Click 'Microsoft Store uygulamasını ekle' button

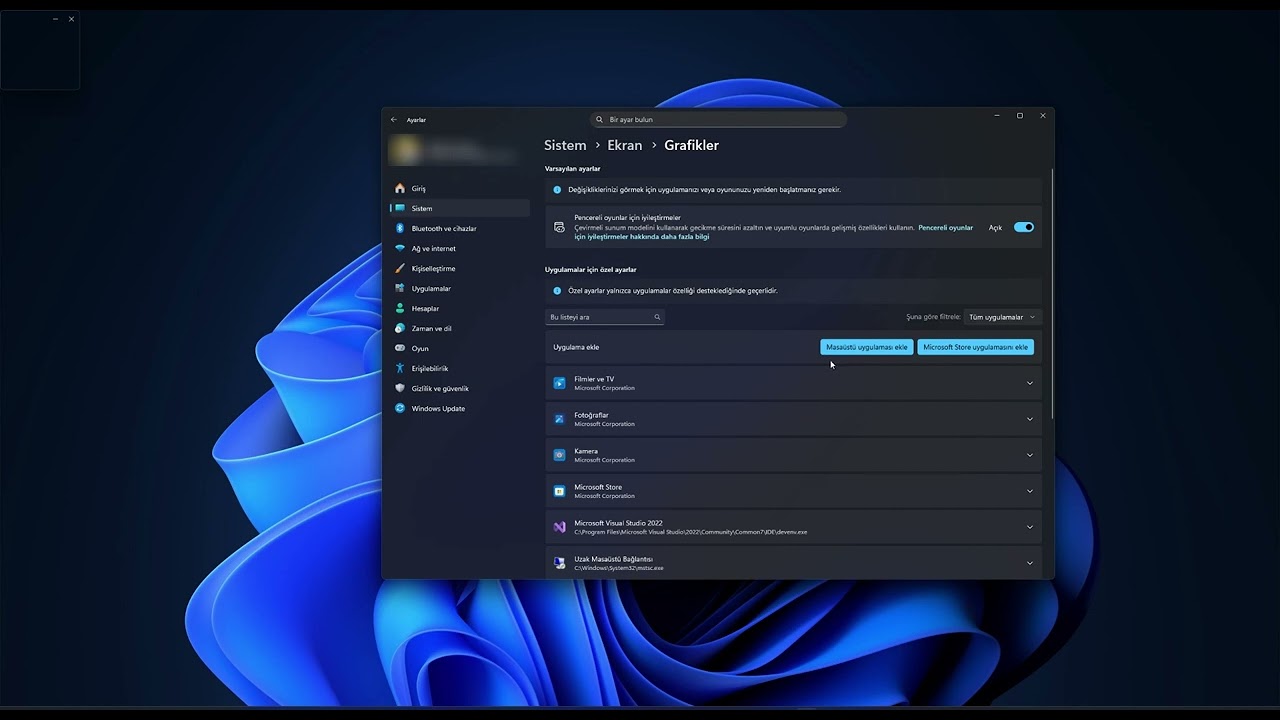click(x=975, y=347)
